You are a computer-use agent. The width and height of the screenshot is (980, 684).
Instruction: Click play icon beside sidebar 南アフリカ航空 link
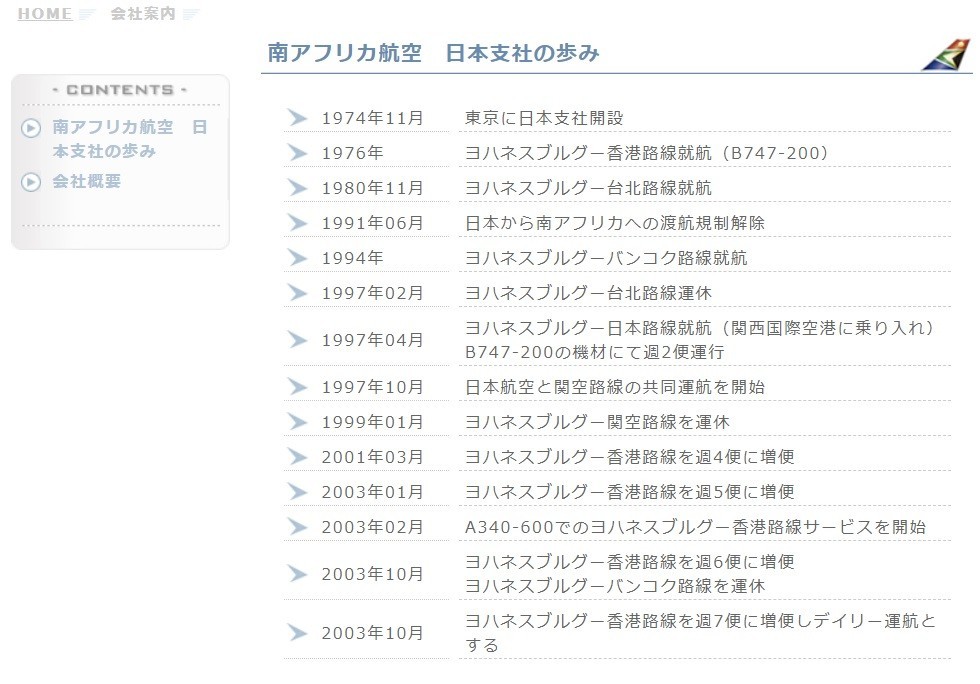[x=31, y=128]
